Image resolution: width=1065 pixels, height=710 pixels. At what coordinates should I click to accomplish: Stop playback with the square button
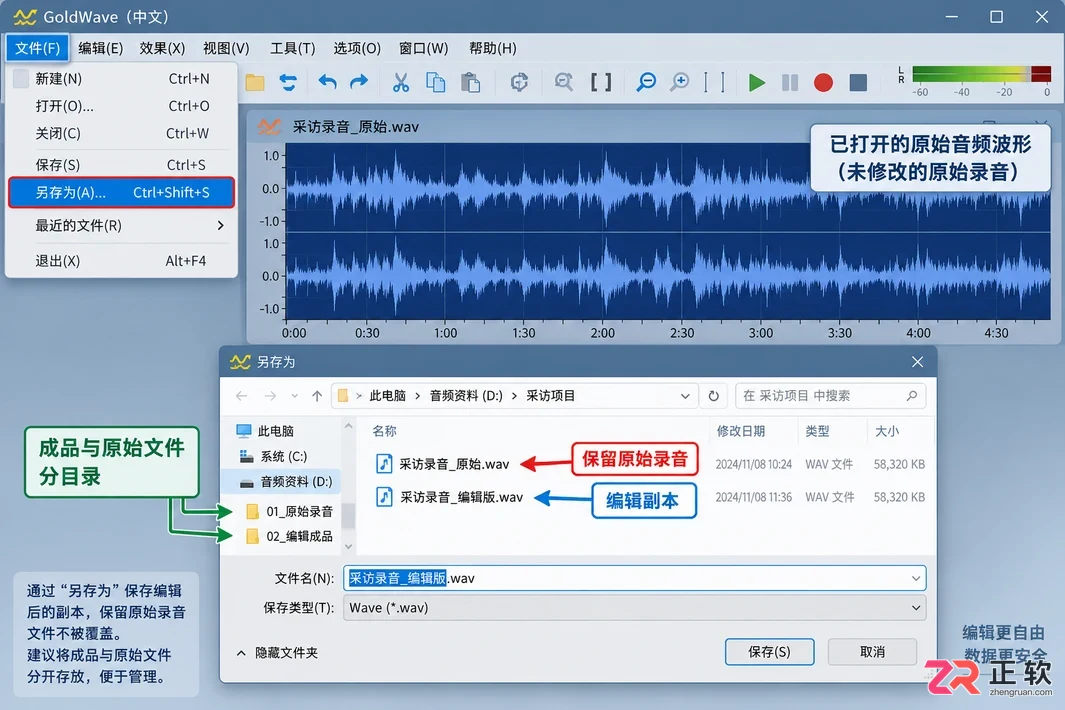click(x=858, y=83)
